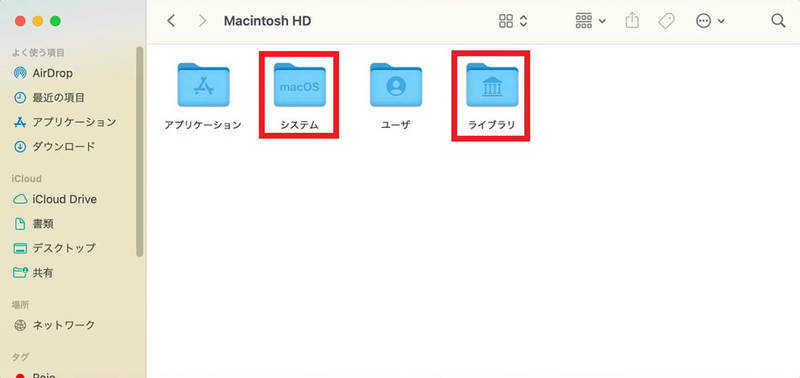Click the ライブラリ folder label

pyautogui.click(x=491, y=125)
